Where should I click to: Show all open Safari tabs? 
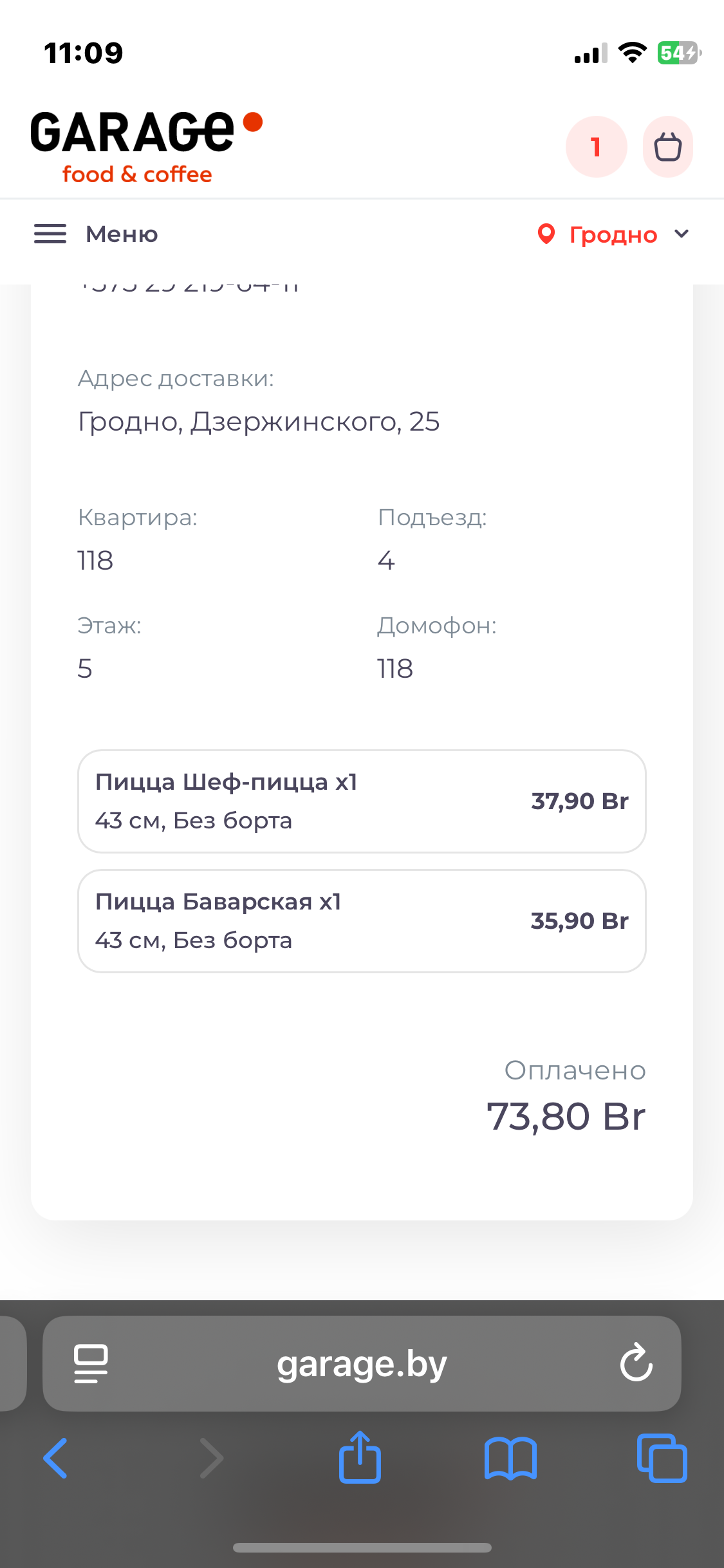[662, 1458]
